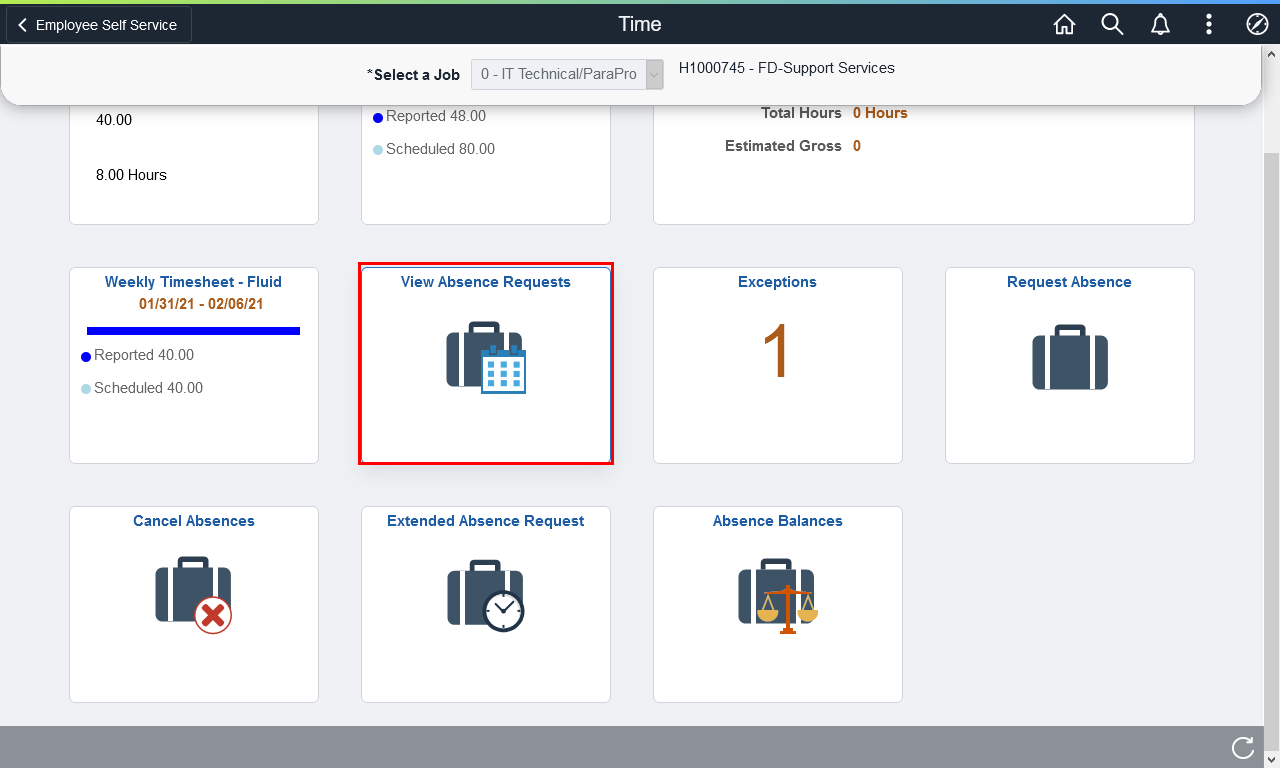Click the Scheduled 40.00 legend entry

click(x=142, y=388)
